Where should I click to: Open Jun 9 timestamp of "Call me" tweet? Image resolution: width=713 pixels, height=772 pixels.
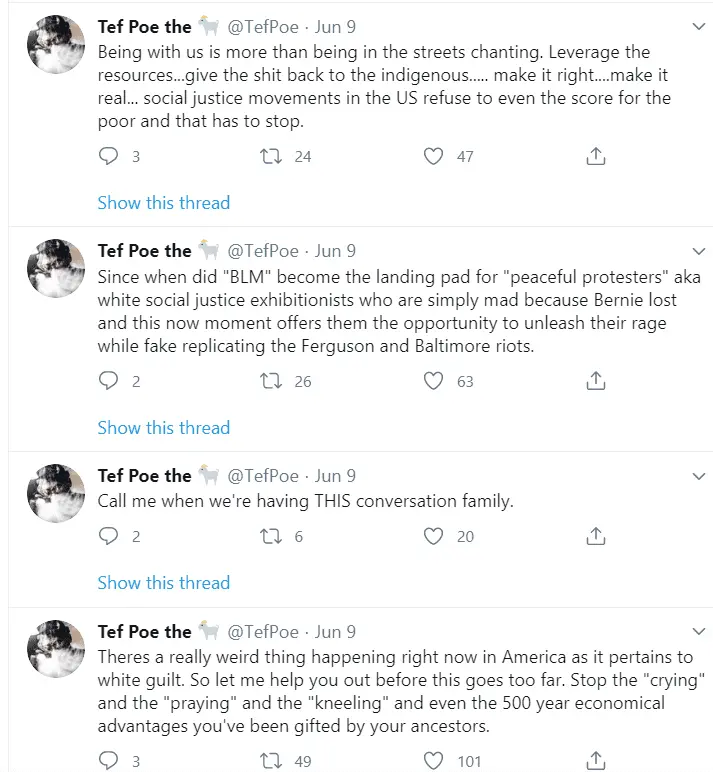[x=335, y=476]
